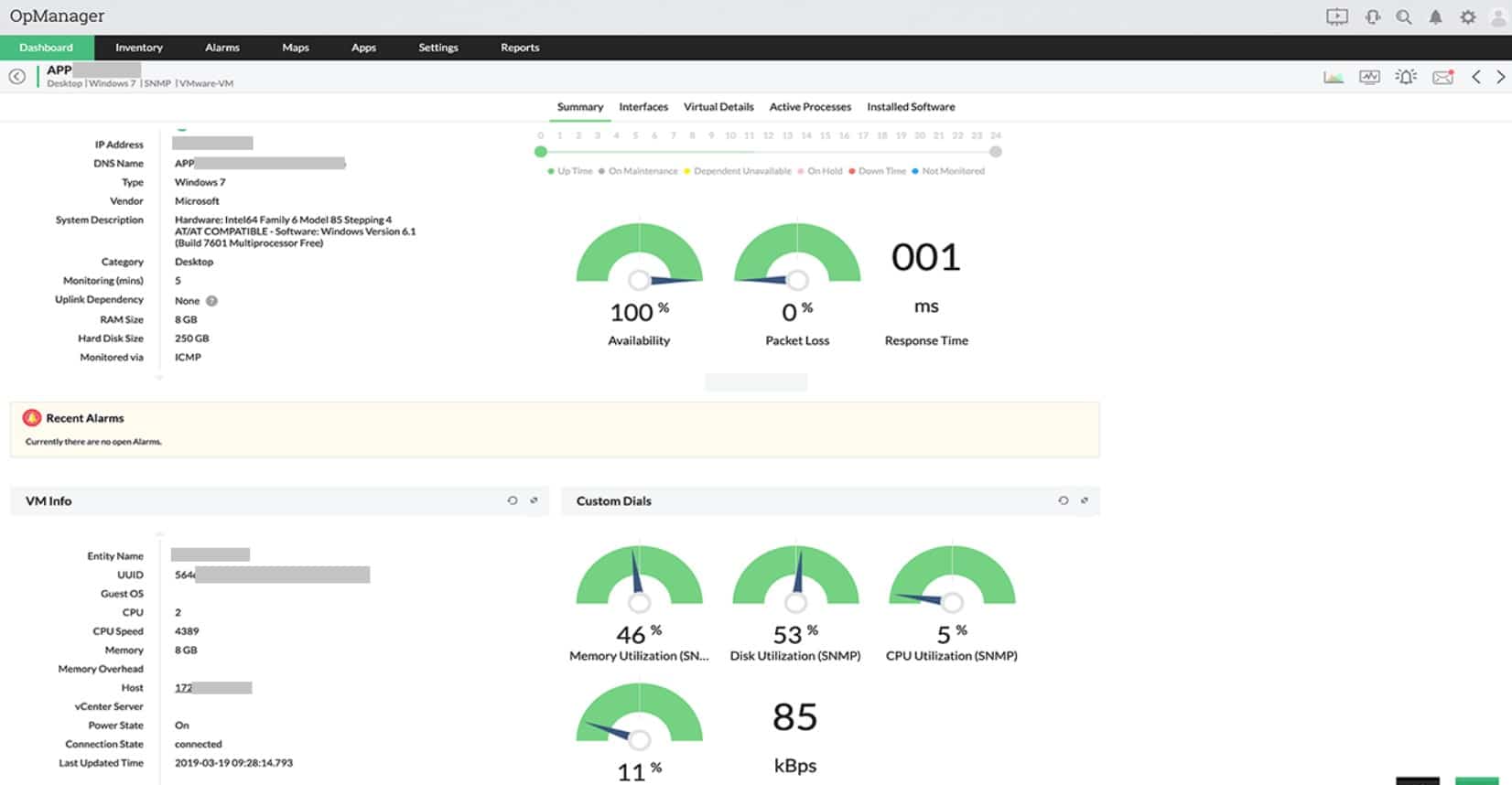Select the Summary tab
1512x785 pixels.
pos(580,107)
